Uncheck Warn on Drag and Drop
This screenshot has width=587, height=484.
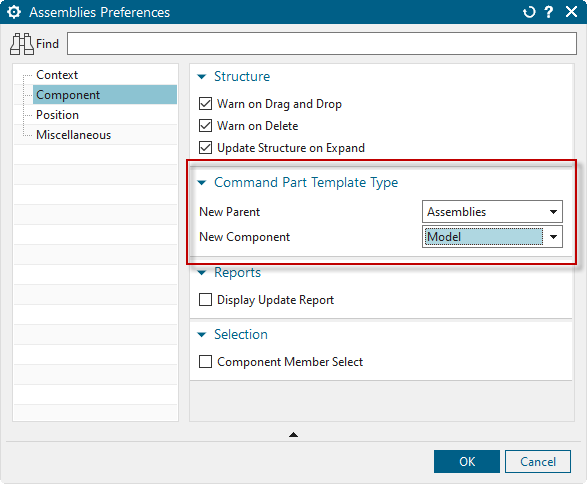(205, 104)
